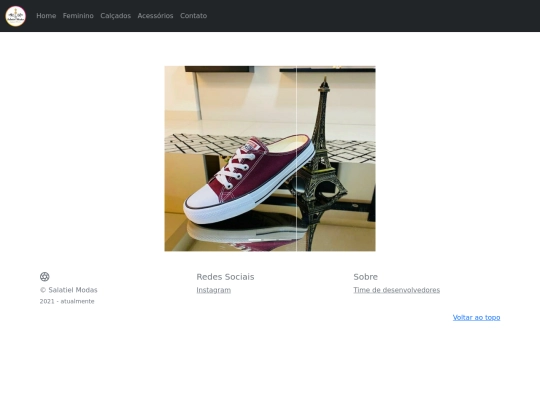
Task: Open the Feminino menu item
Action: pos(78,16)
